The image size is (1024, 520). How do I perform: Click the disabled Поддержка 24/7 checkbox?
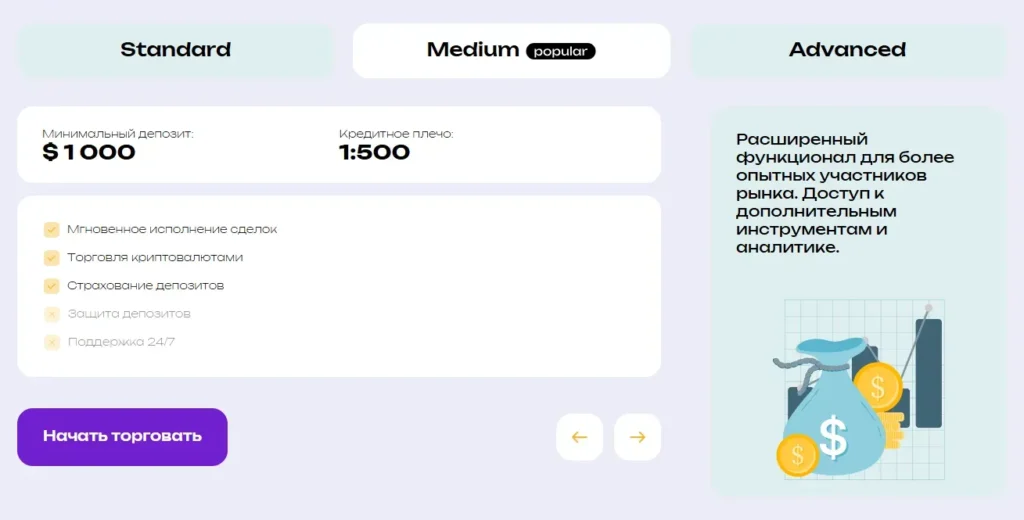point(52,342)
